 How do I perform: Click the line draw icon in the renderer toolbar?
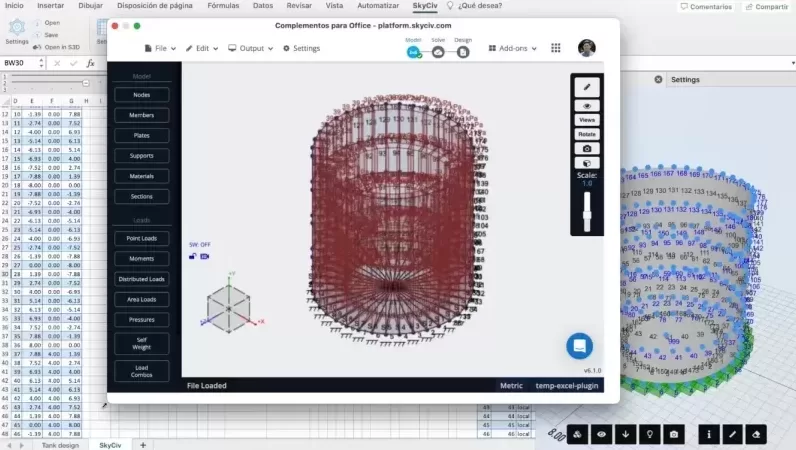(732, 434)
